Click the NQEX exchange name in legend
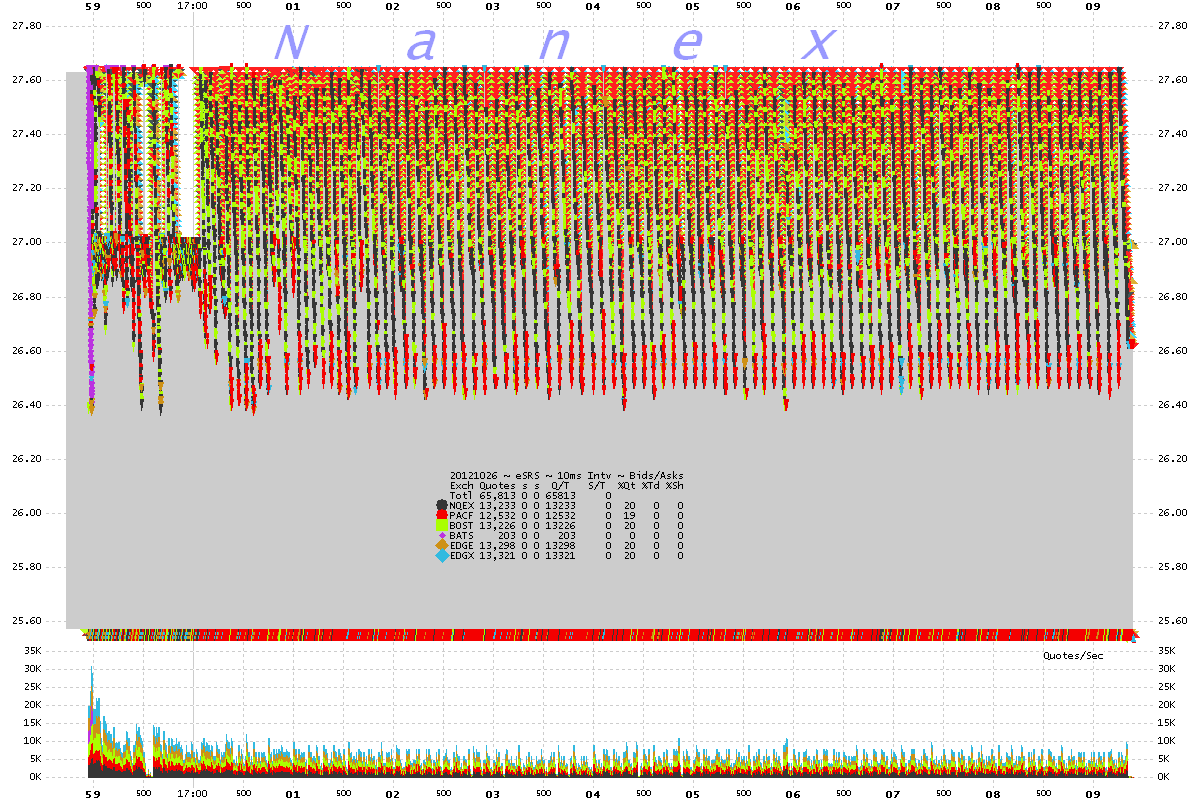The height and width of the screenshot is (800, 1200). 463,506
